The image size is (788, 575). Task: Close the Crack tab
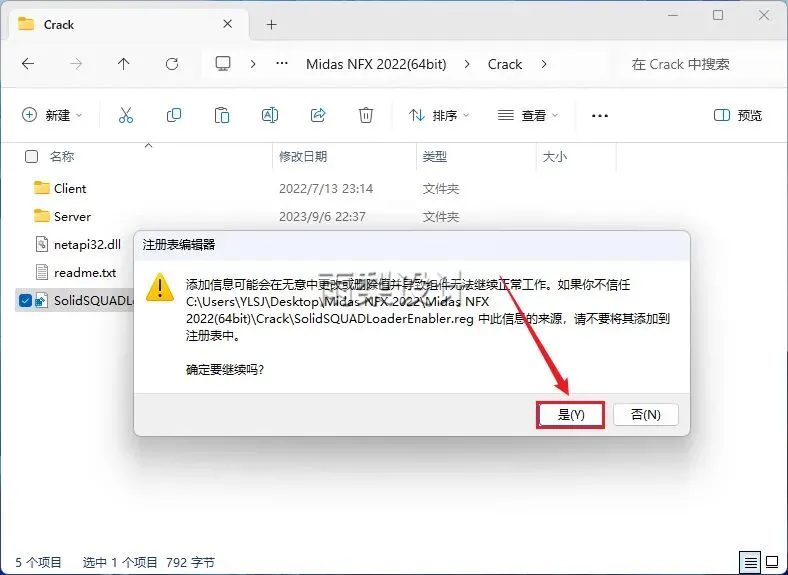point(227,24)
